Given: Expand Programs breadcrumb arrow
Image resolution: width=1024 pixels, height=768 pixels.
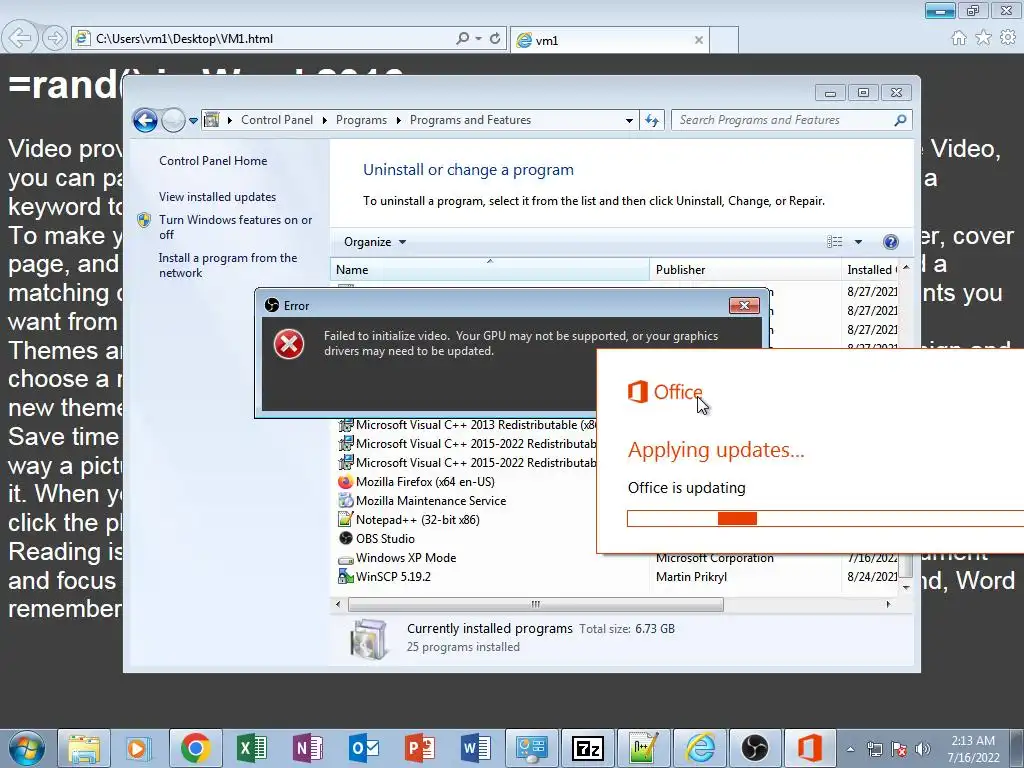Looking at the screenshot, I should click(398, 120).
